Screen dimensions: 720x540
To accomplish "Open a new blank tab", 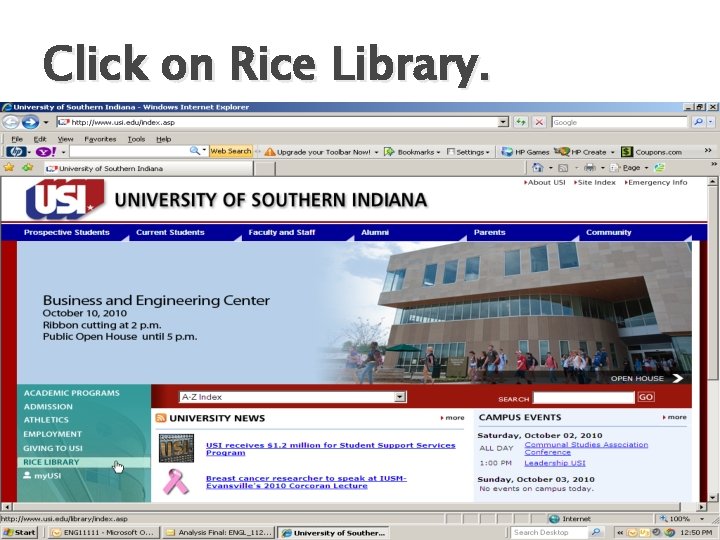I will 264,169.
